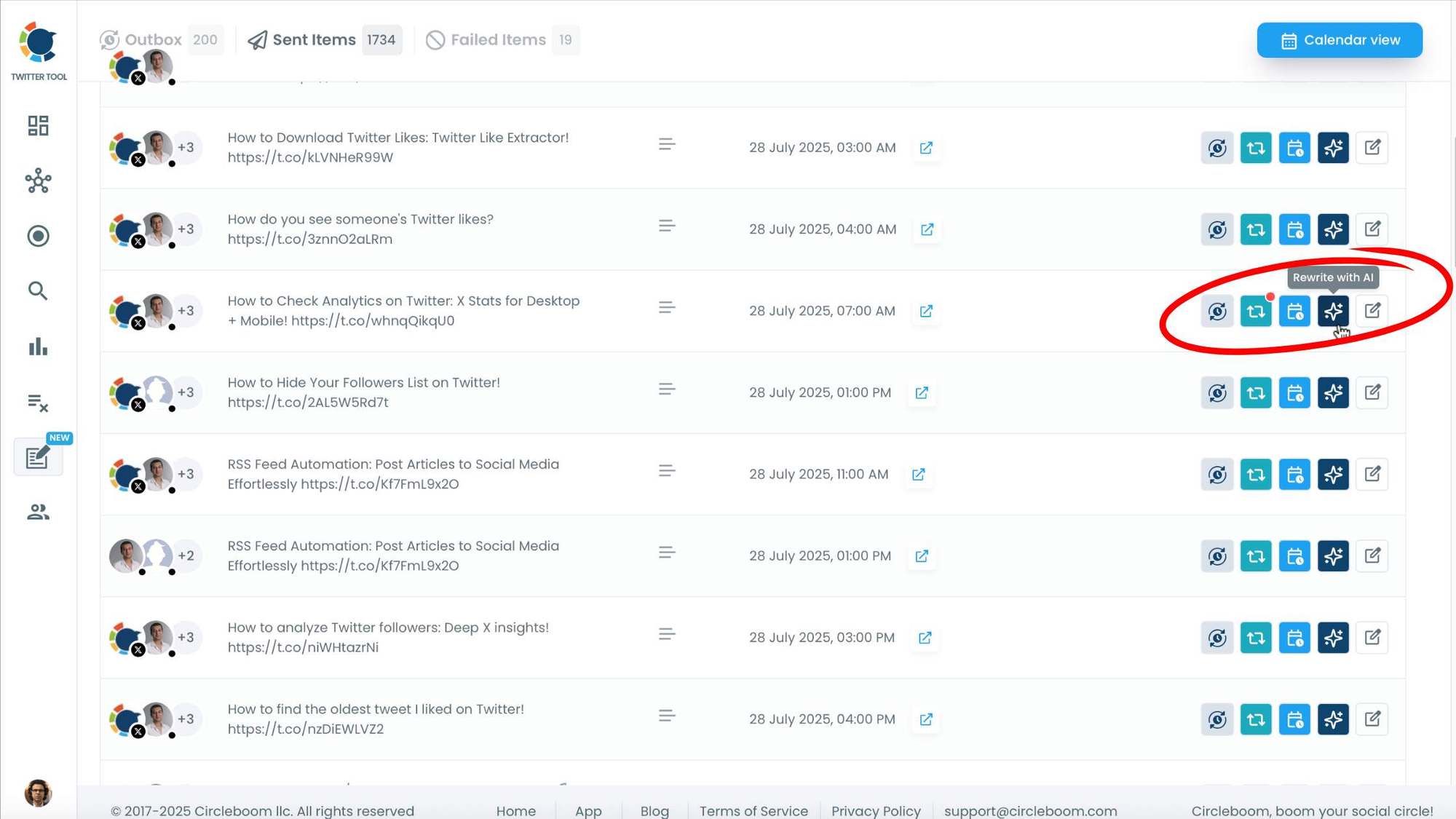Open the sidebar NEW post composer icon
The image size is (1456, 819).
point(38,458)
